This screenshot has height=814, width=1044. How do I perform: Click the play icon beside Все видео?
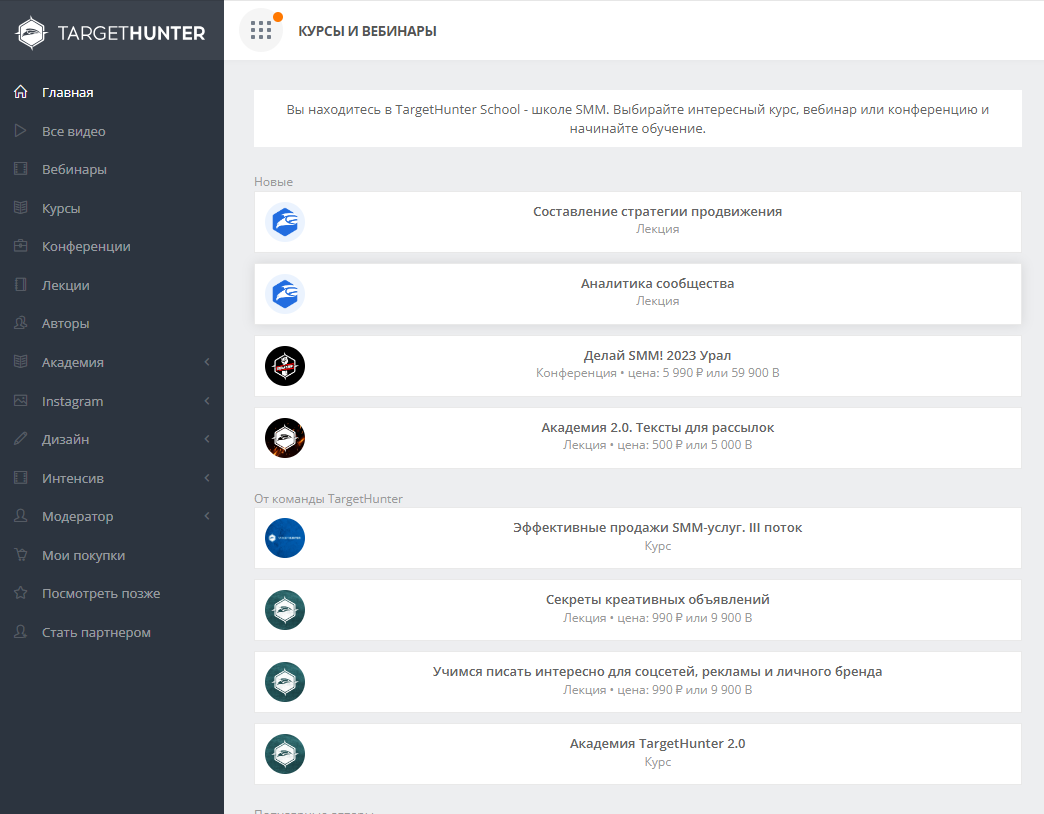coord(20,131)
